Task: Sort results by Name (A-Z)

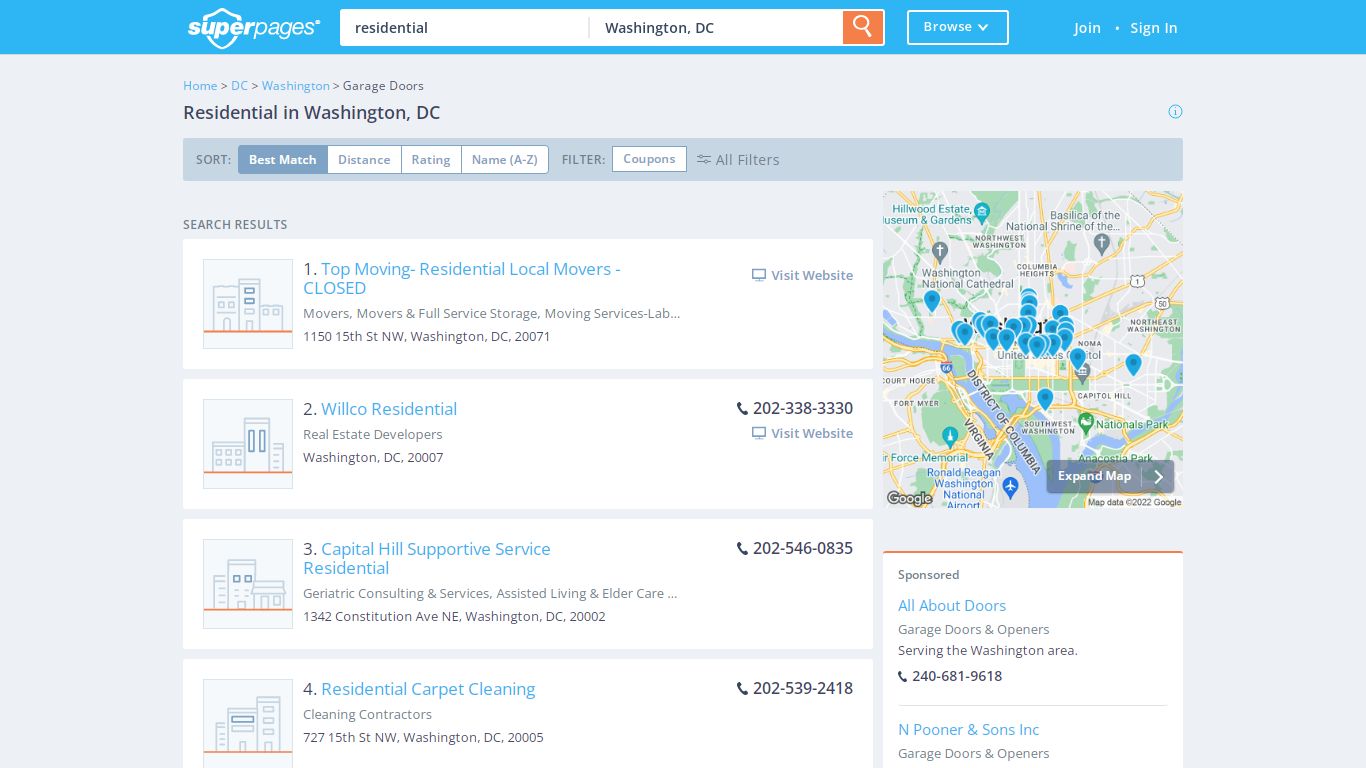Action: [505, 160]
